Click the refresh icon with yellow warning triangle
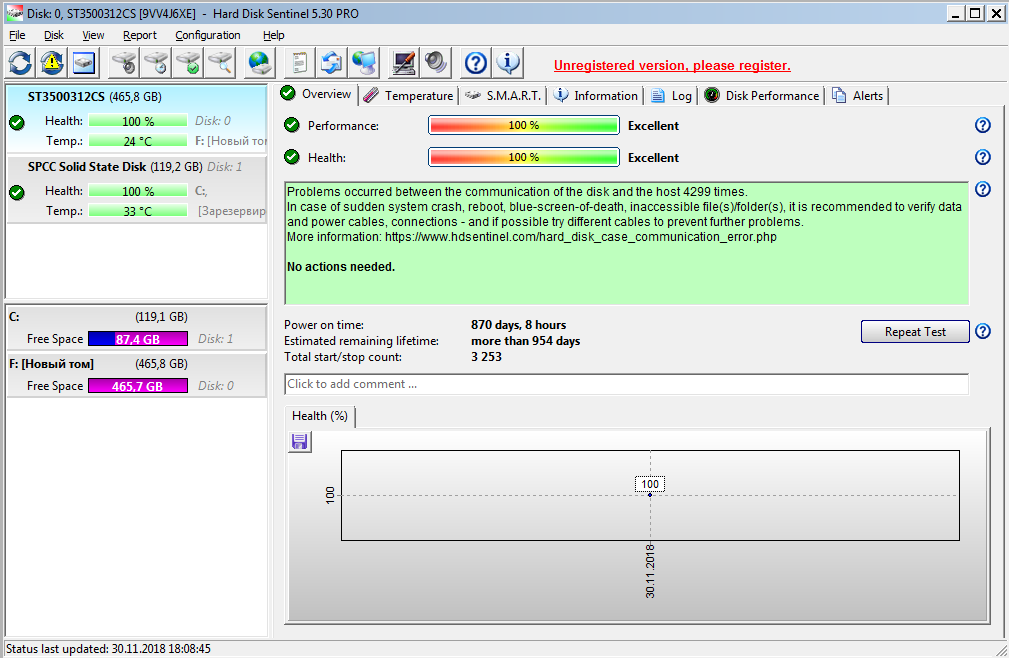The height and width of the screenshot is (658, 1009). (x=52, y=63)
